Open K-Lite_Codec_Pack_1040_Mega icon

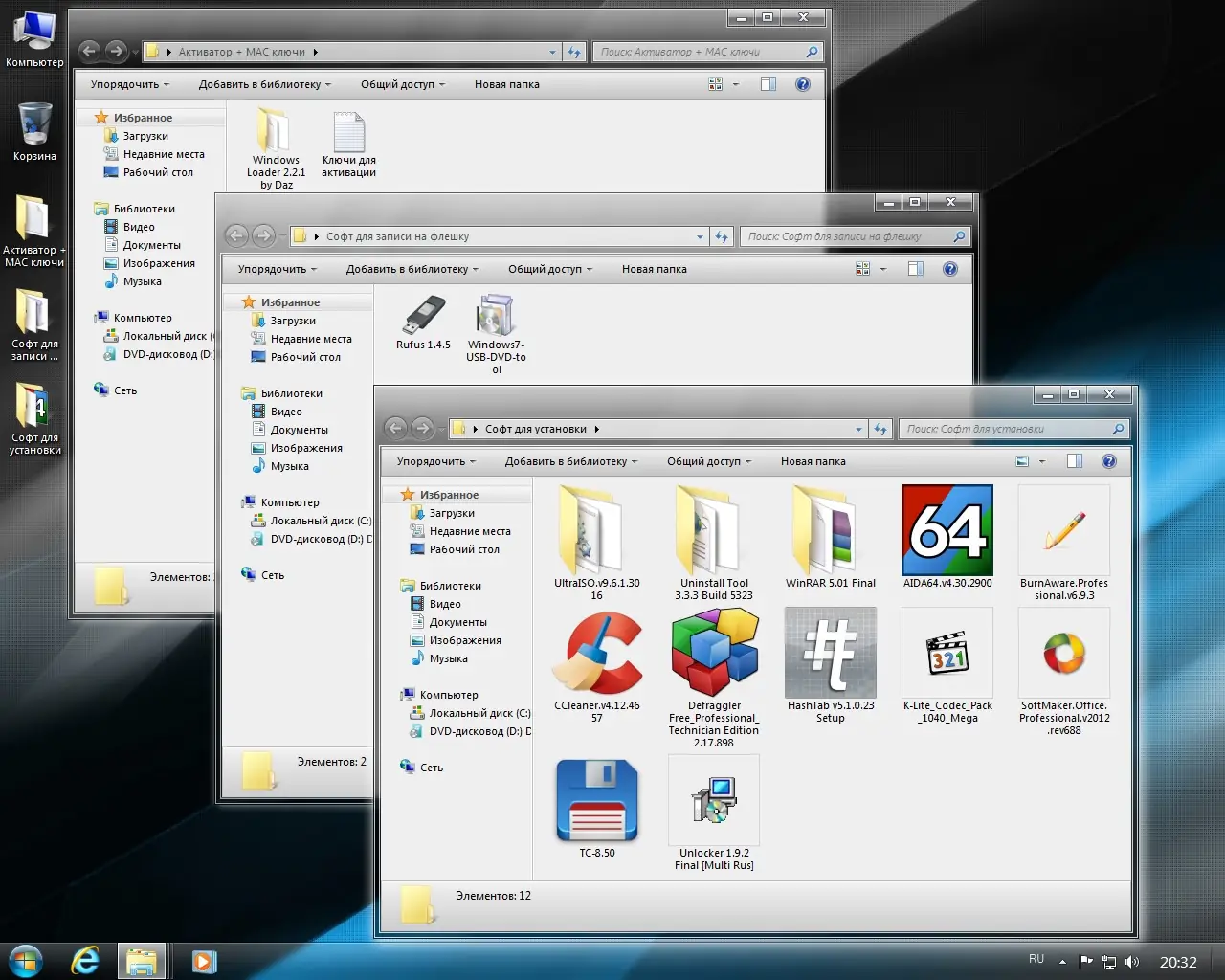point(947,653)
